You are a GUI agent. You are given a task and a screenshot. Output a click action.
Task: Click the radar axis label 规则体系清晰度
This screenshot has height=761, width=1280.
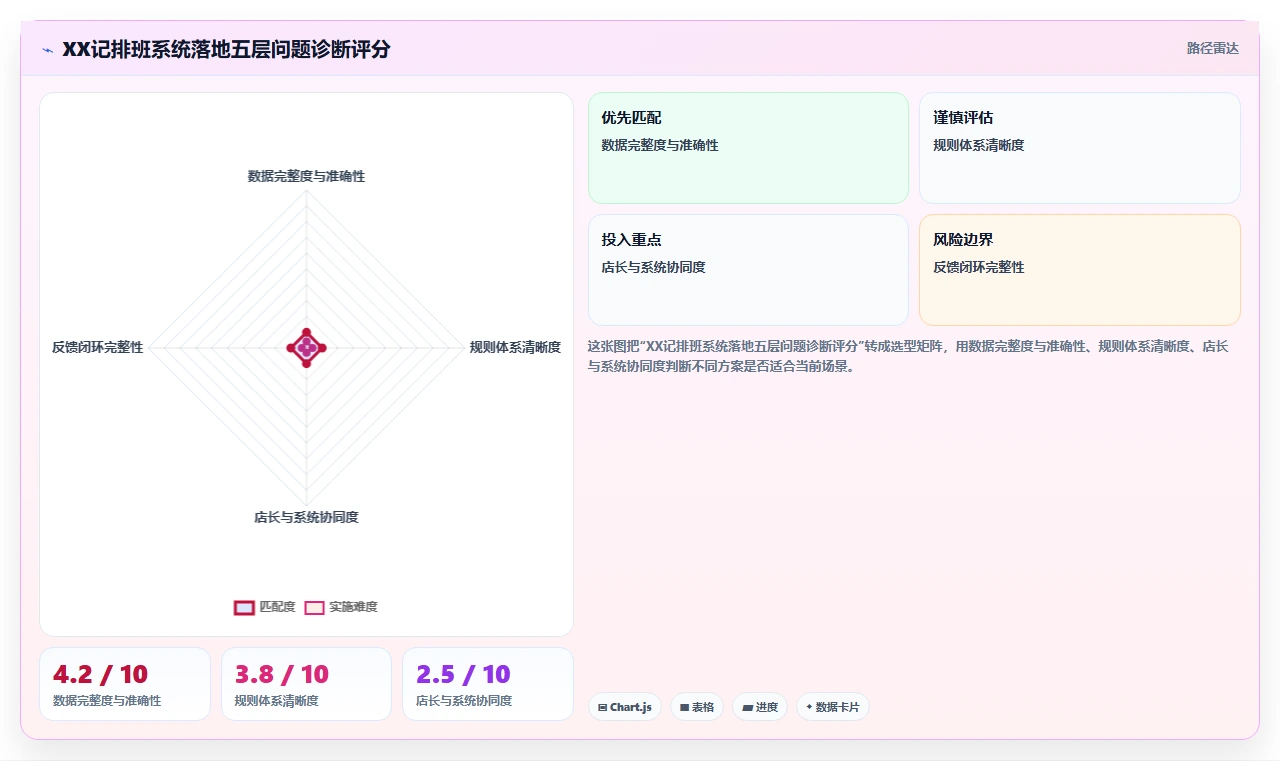(515, 348)
